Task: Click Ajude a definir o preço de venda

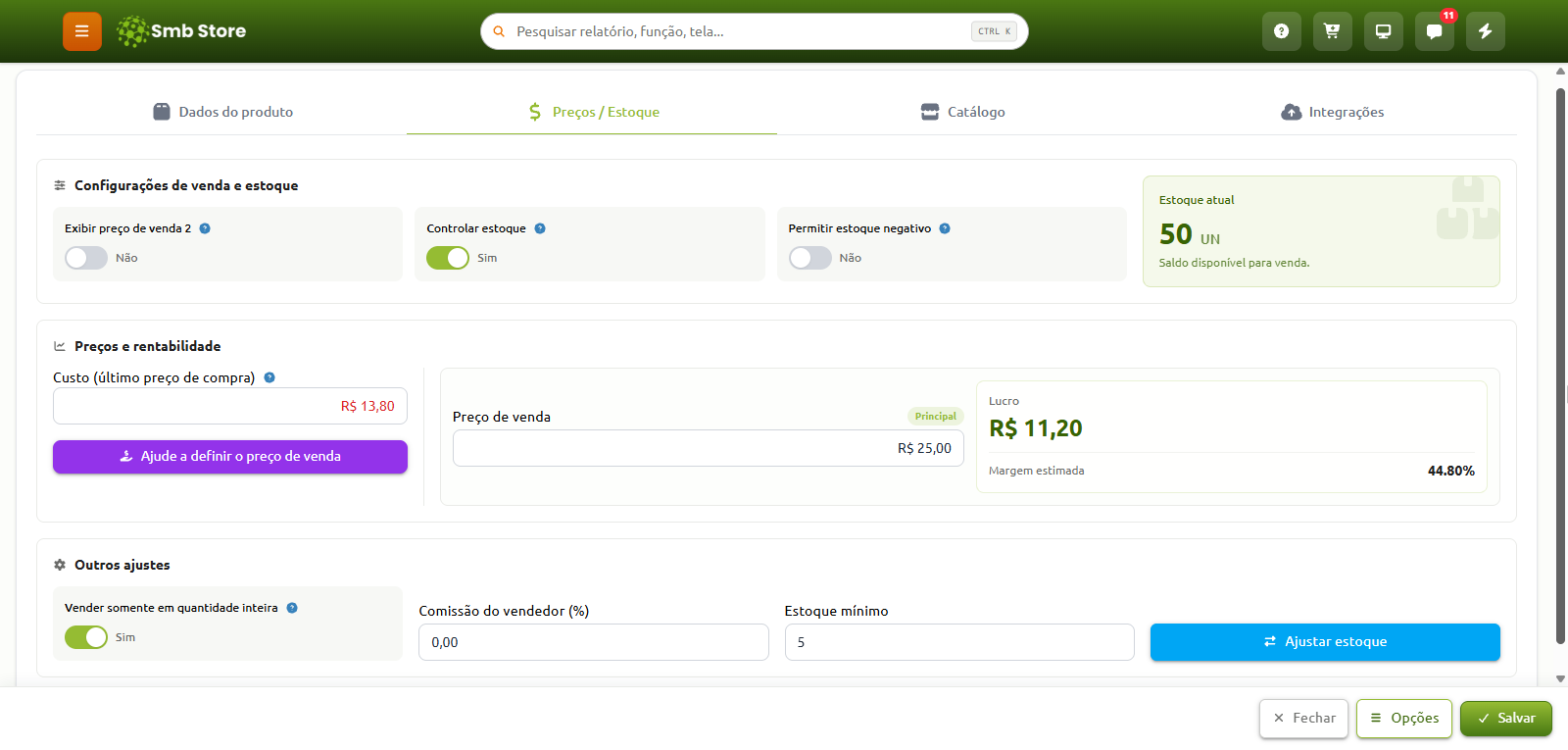Action: 230,457
